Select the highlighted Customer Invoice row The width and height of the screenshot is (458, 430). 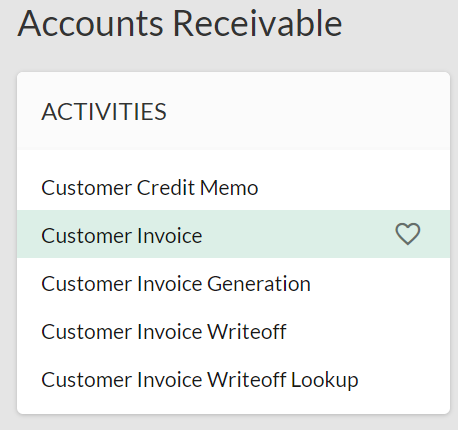click(x=233, y=234)
